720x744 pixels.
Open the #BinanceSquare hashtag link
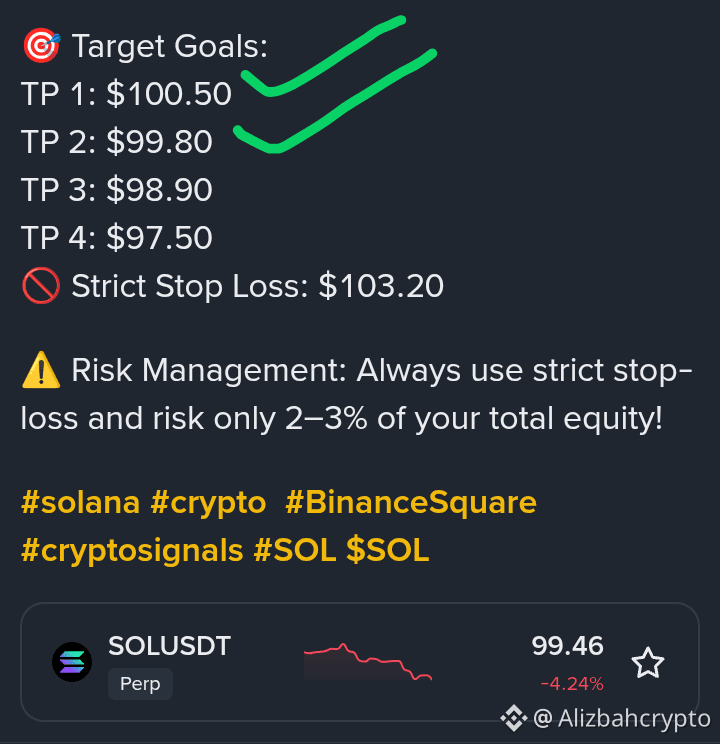tap(411, 503)
